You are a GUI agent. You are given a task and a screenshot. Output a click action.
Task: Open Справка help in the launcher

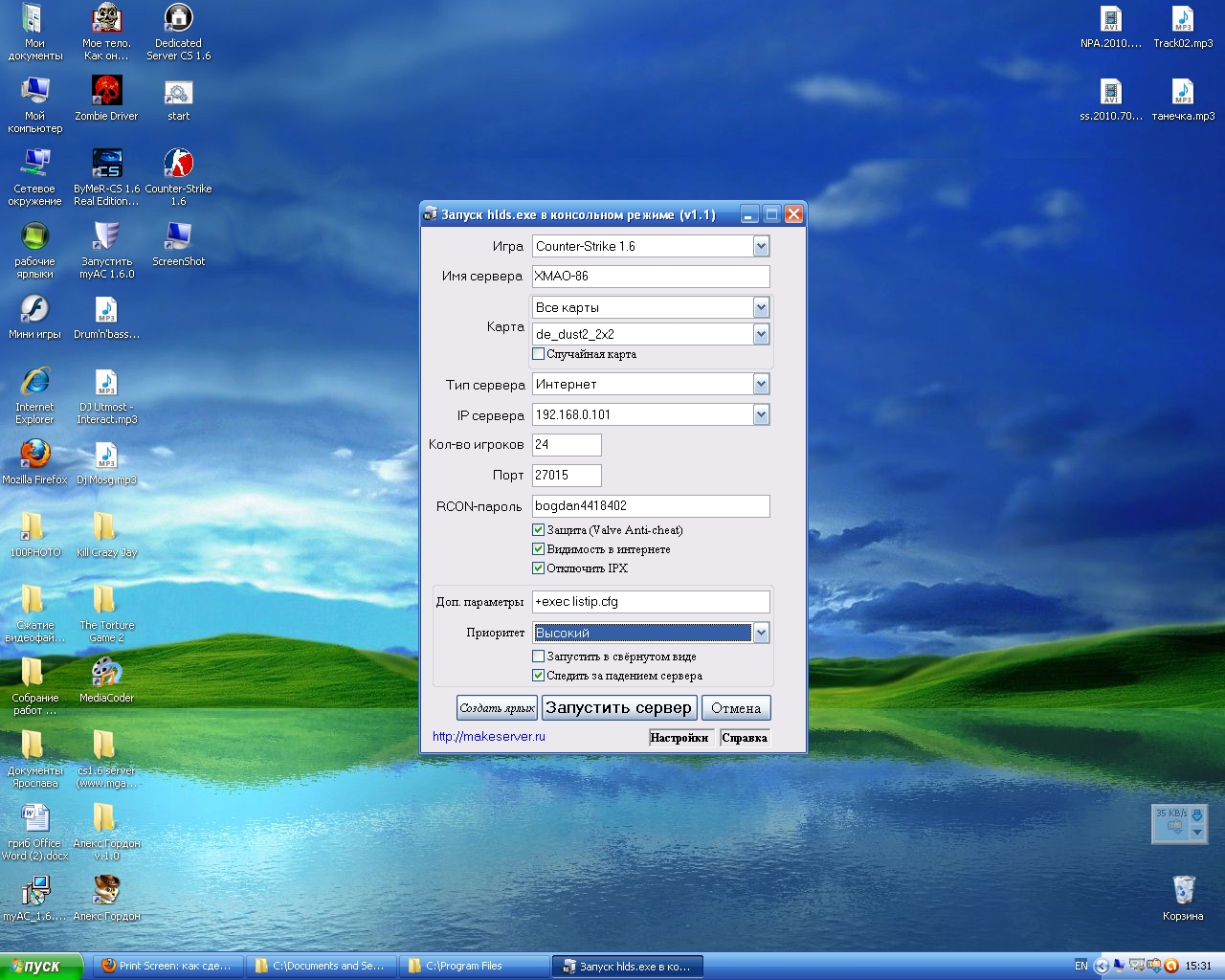(x=745, y=738)
